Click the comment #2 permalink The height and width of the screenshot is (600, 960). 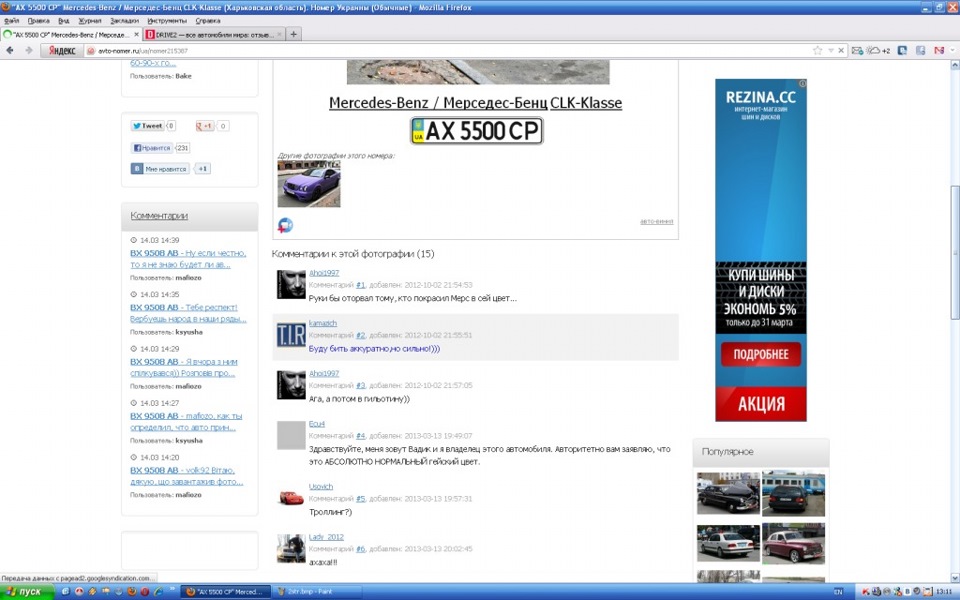coord(361,336)
